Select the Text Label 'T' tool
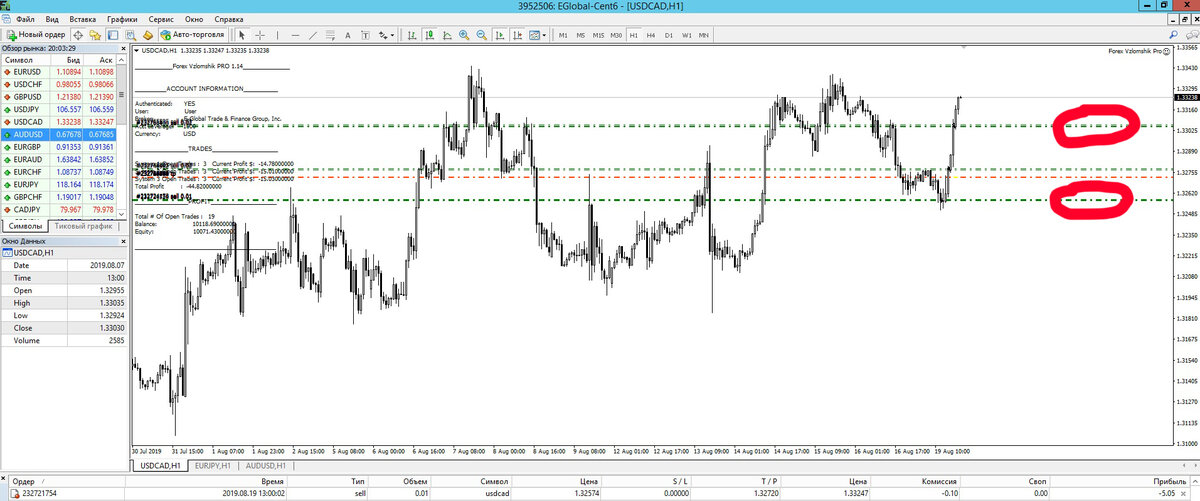The image size is (1200, 501). [x=365, y=35]
